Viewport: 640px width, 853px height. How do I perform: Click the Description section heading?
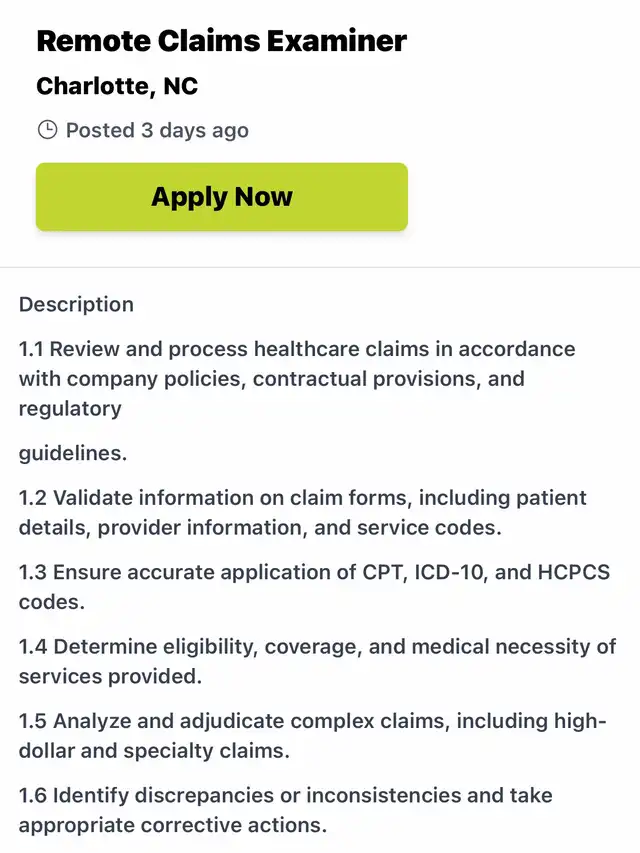pos(76,304)
